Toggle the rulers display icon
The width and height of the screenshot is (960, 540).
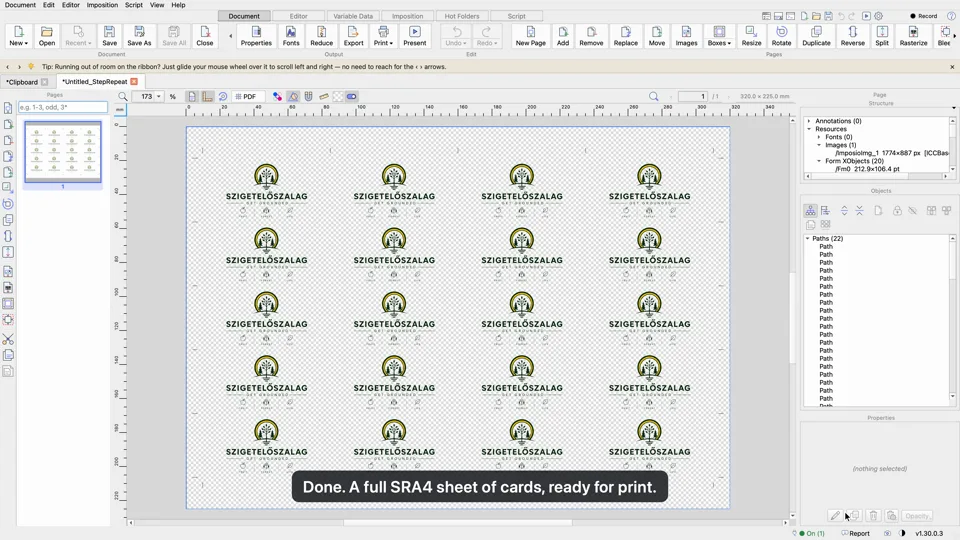tap(208, 96)
